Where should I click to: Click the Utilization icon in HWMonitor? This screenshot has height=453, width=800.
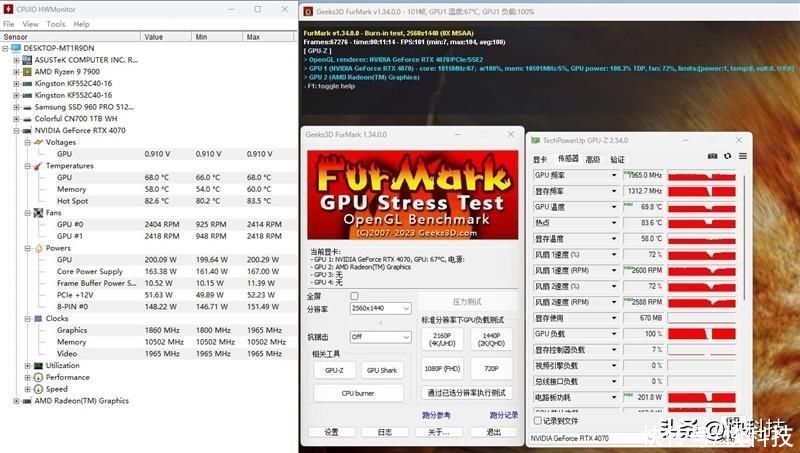point(38,366)
